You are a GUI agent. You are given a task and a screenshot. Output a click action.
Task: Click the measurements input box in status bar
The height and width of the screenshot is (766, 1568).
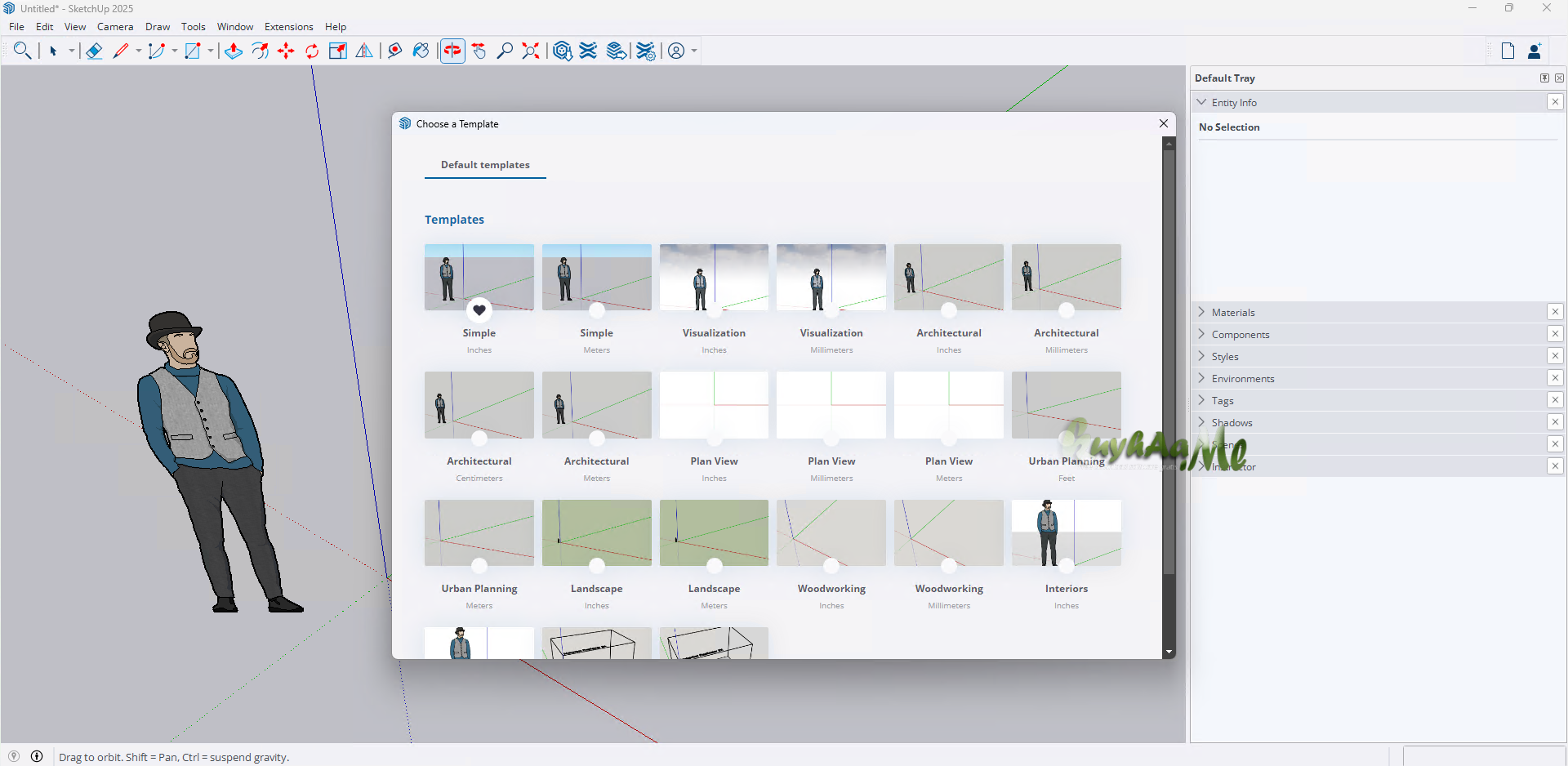tap(1484, 756)
